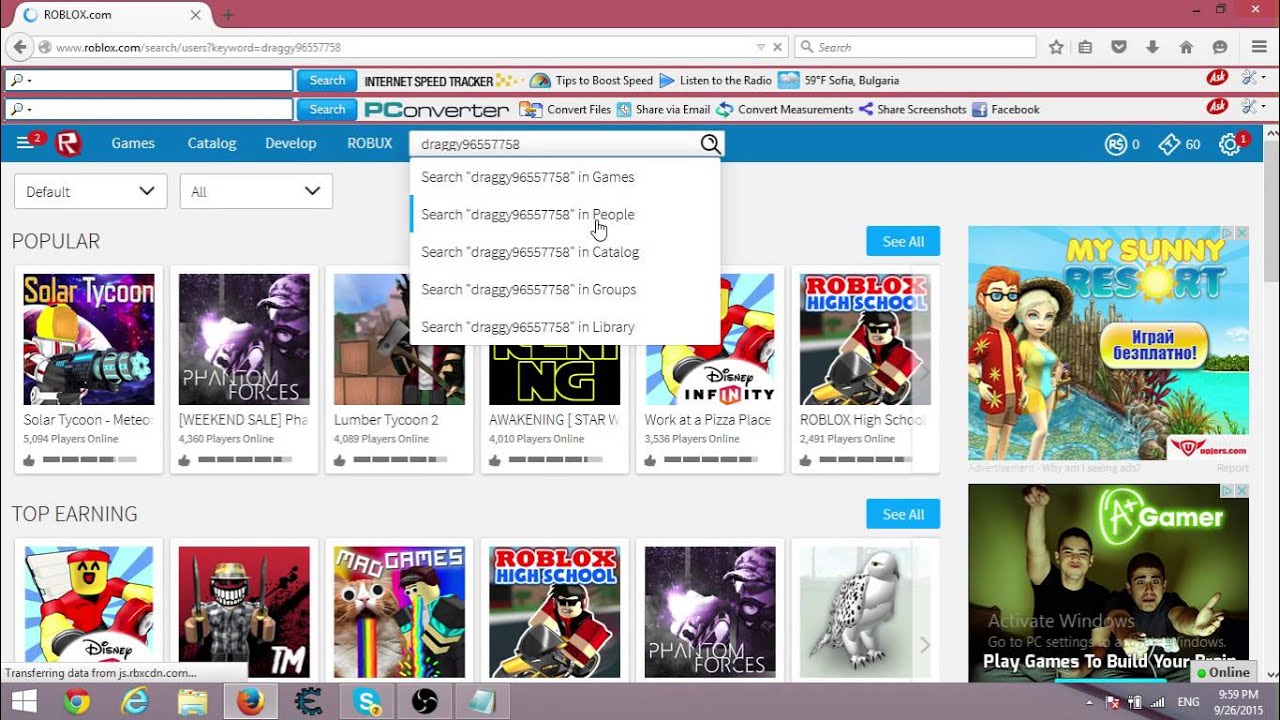Select Search "draggy96557758" in Library
Image resolution: width=1280 pixels, height=720 pixels.
pos(565,327)
